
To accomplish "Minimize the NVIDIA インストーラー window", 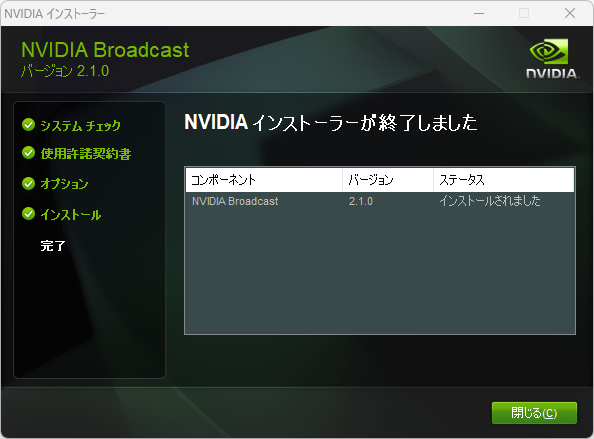I will point(479,13).
